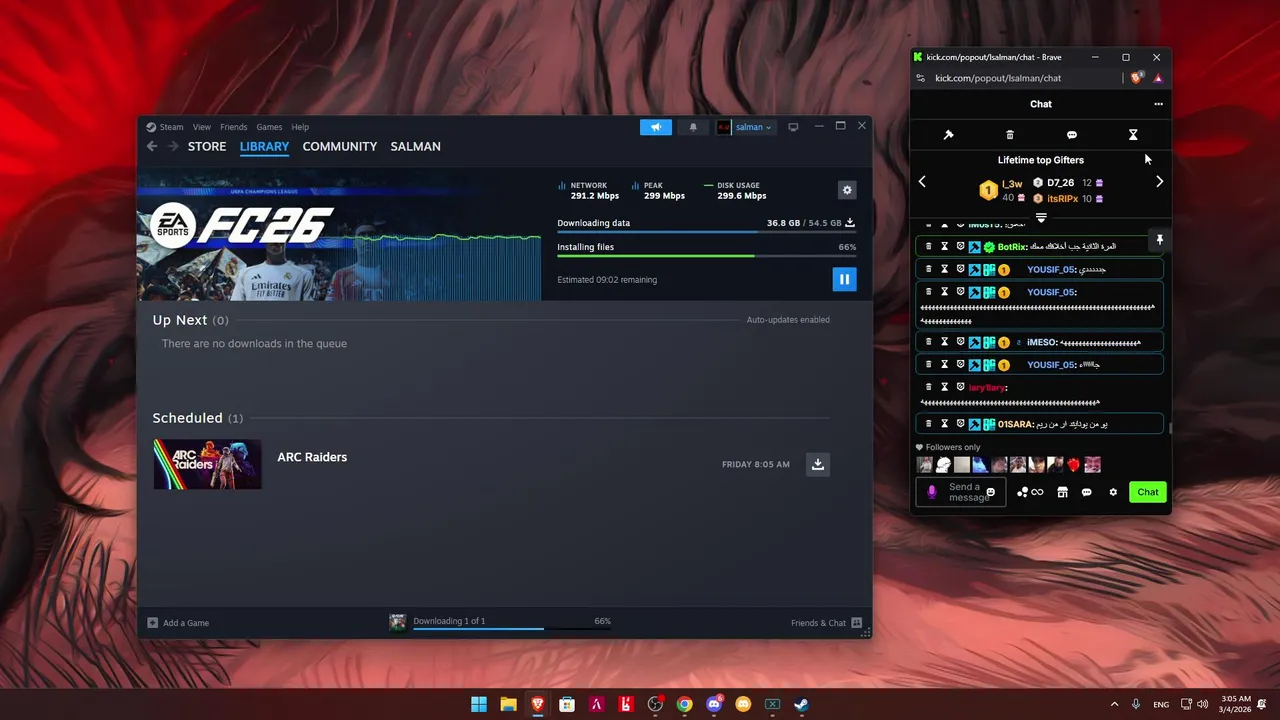Image resolution: width=1280 pixels, height=720 pixels.
Task: Open Windows Start menu
Action: (x=479, y=704)
